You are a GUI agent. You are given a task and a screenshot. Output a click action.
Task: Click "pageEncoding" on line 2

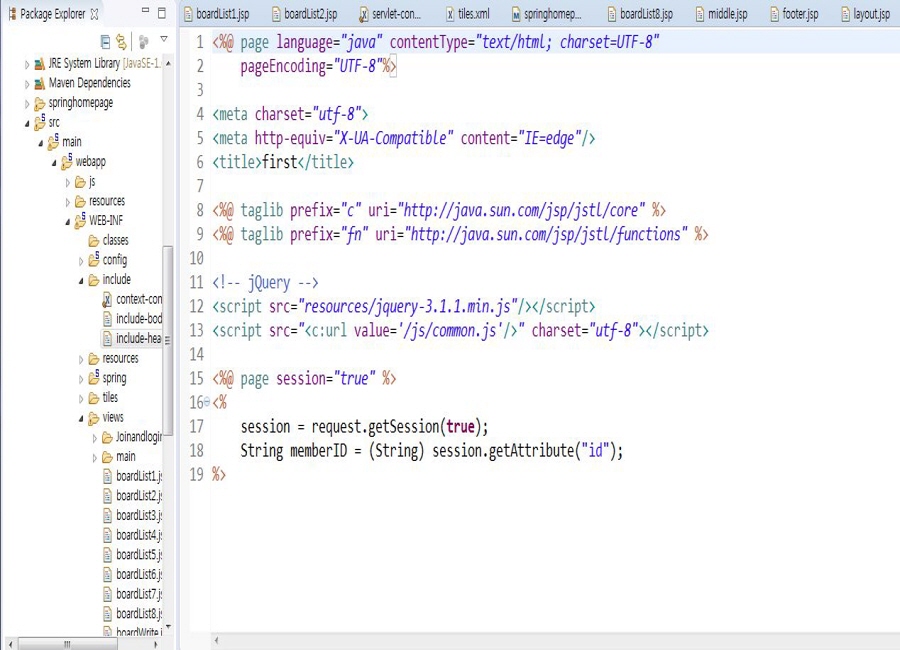(x=283, y=67)
